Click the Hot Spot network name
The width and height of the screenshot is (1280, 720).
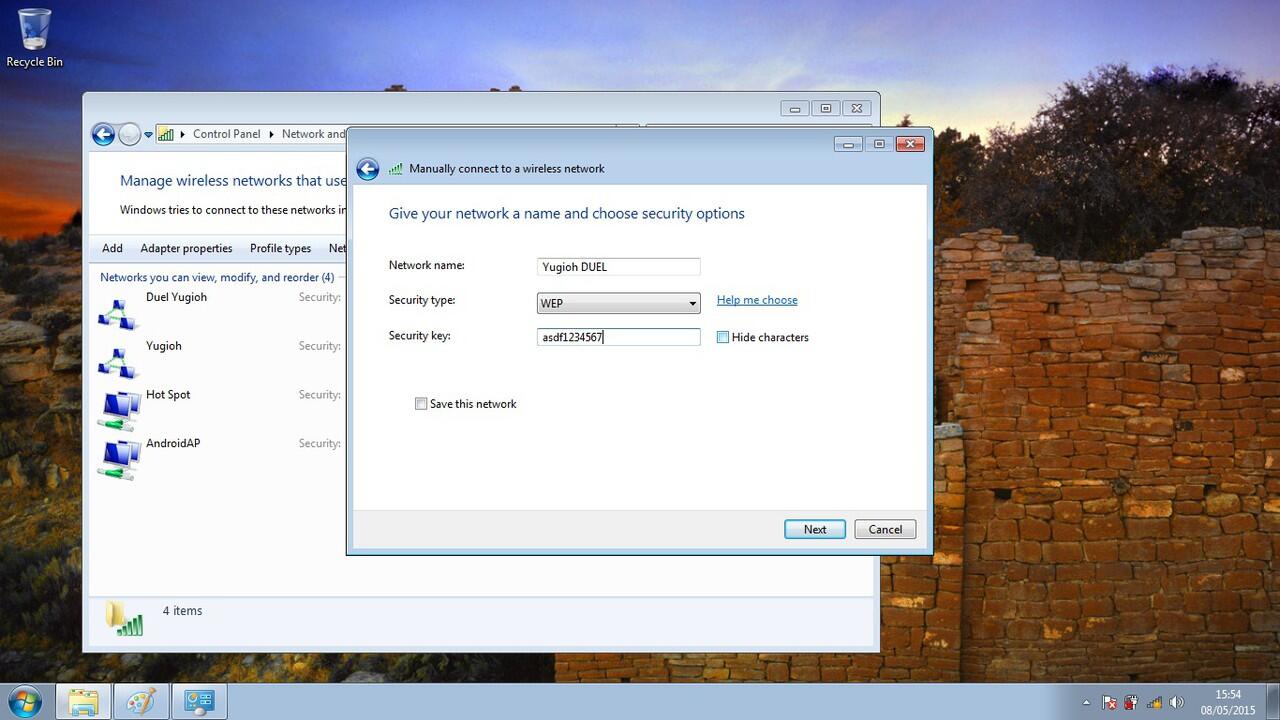pos(168,395)
